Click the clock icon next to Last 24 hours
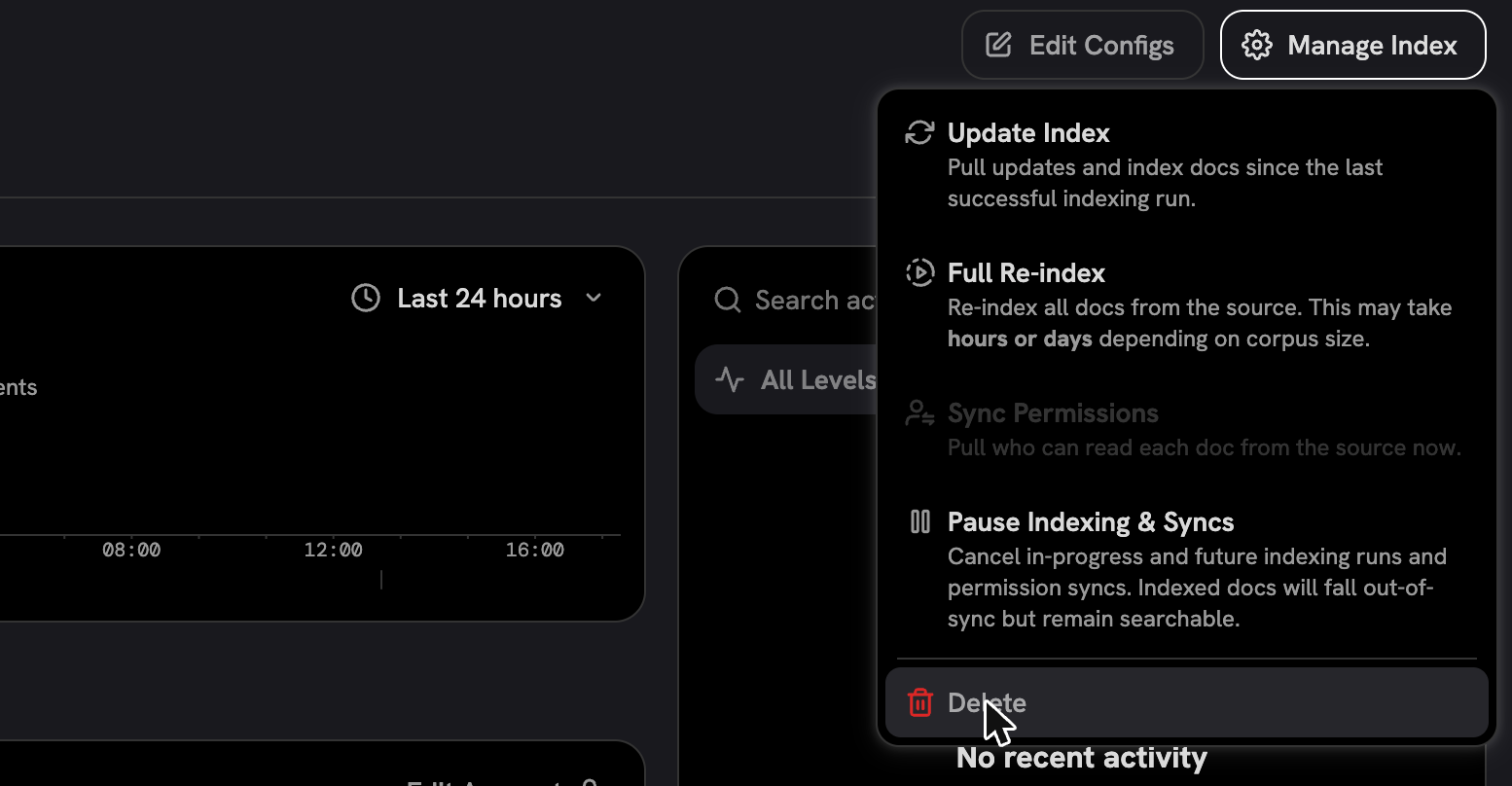1512x786 pixels. [x=366, y=298]
